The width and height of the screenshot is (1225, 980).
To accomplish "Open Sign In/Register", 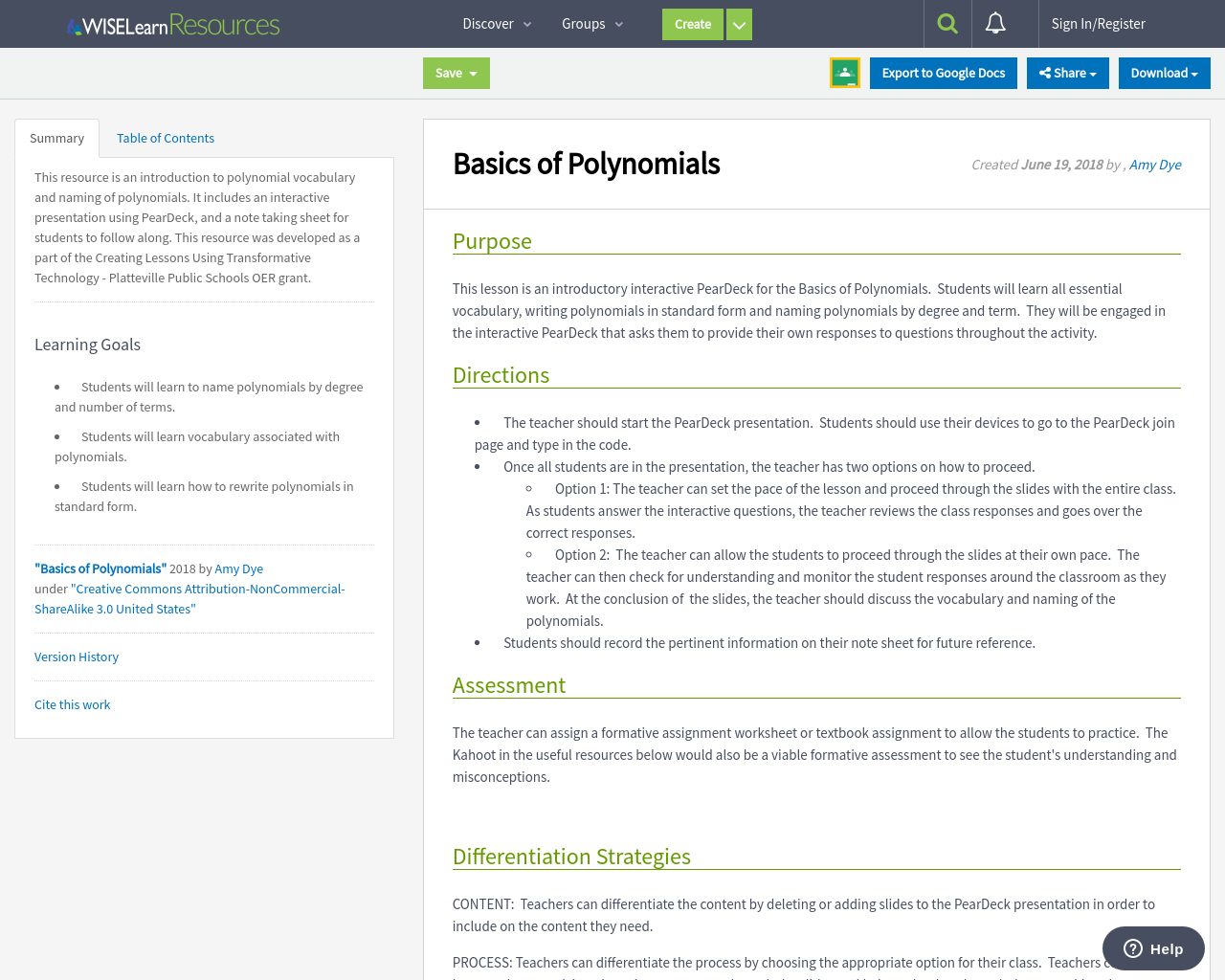I will click(x=1098, y=22).
